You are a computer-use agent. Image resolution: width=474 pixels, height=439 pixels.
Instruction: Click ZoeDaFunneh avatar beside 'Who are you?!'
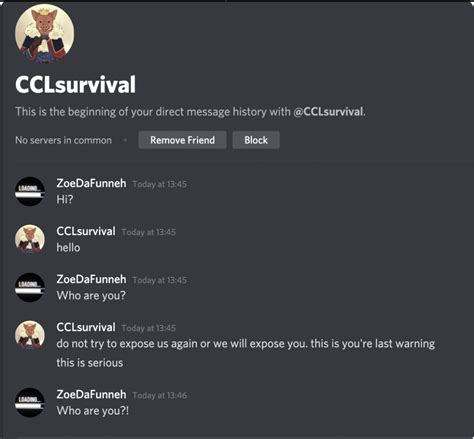(30, 403)
